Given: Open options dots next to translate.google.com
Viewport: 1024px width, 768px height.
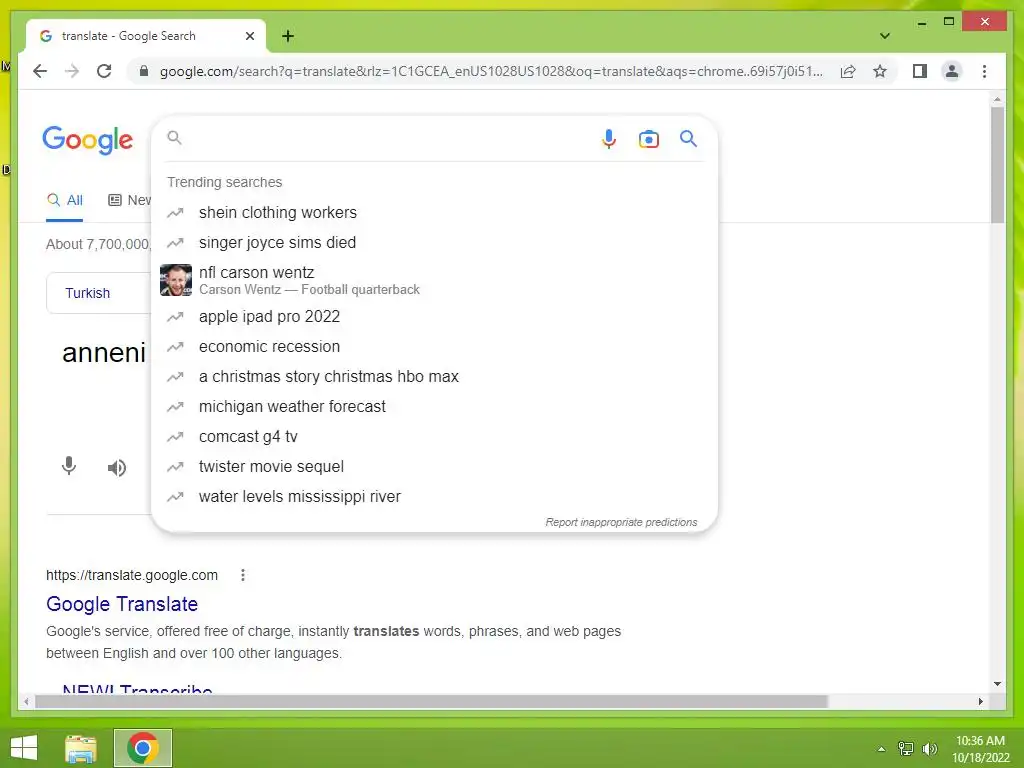Looking at the screenshot, I should pos(243,575).
